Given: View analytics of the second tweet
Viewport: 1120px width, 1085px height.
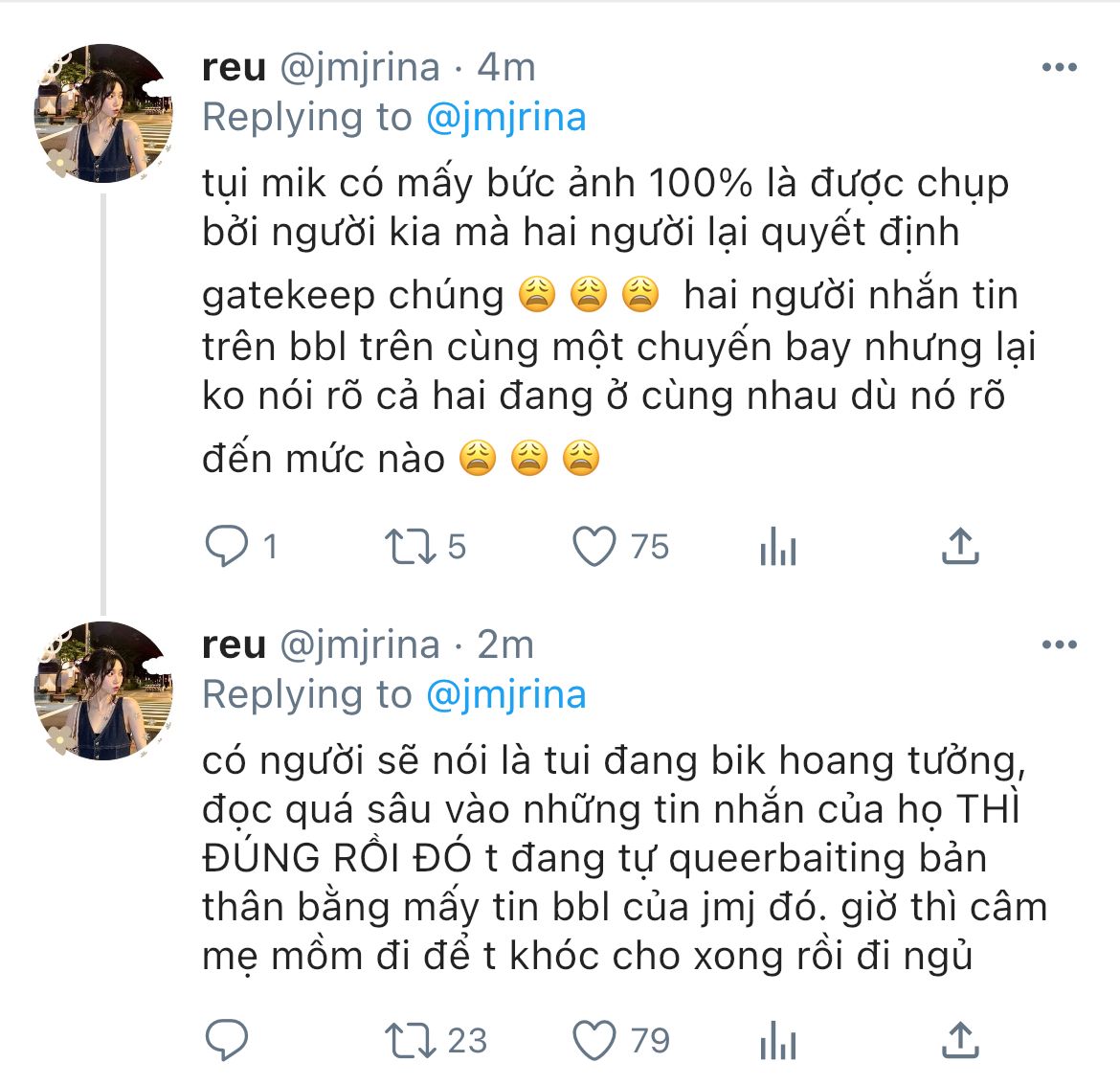Looking at the screenshot, I should pyautogui.click(x=777, y=1042).
